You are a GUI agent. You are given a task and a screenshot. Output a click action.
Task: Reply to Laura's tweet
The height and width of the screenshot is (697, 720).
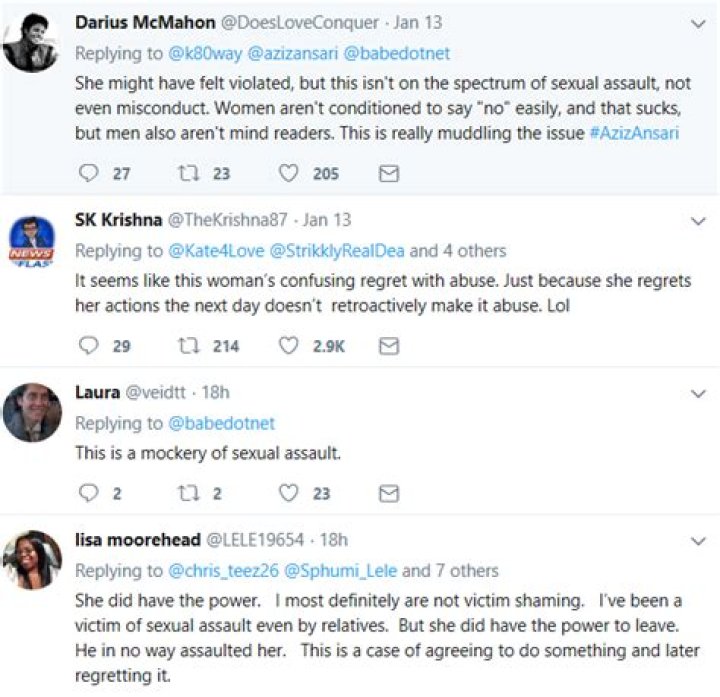click(89, 492)
